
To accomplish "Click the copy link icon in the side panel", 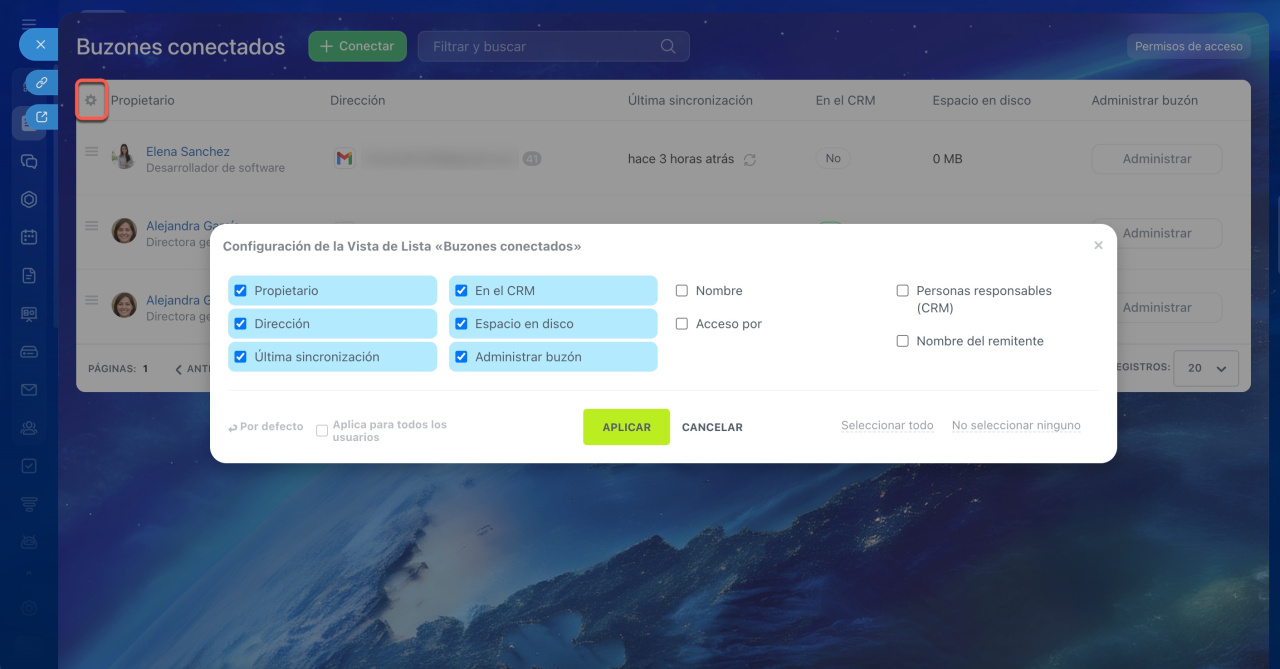I will tap(41, 83).
